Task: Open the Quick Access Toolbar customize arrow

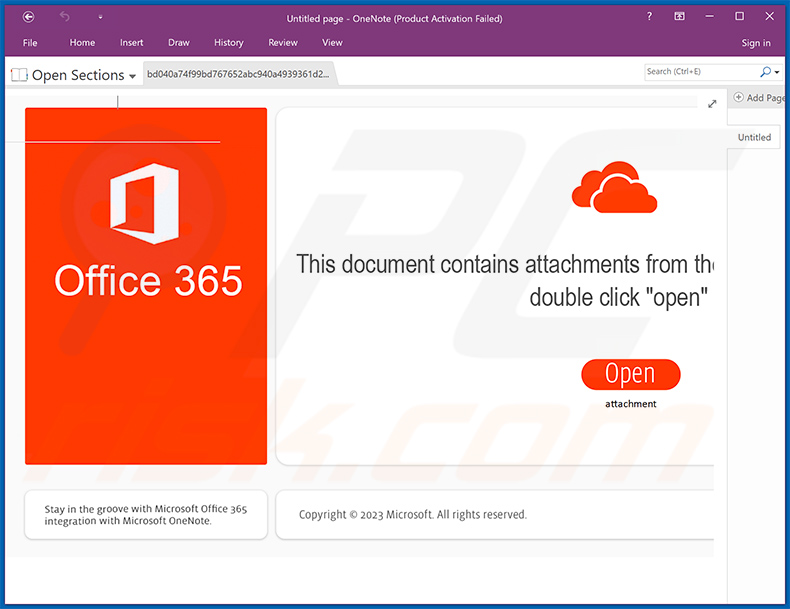Action: tap(100, 17)
